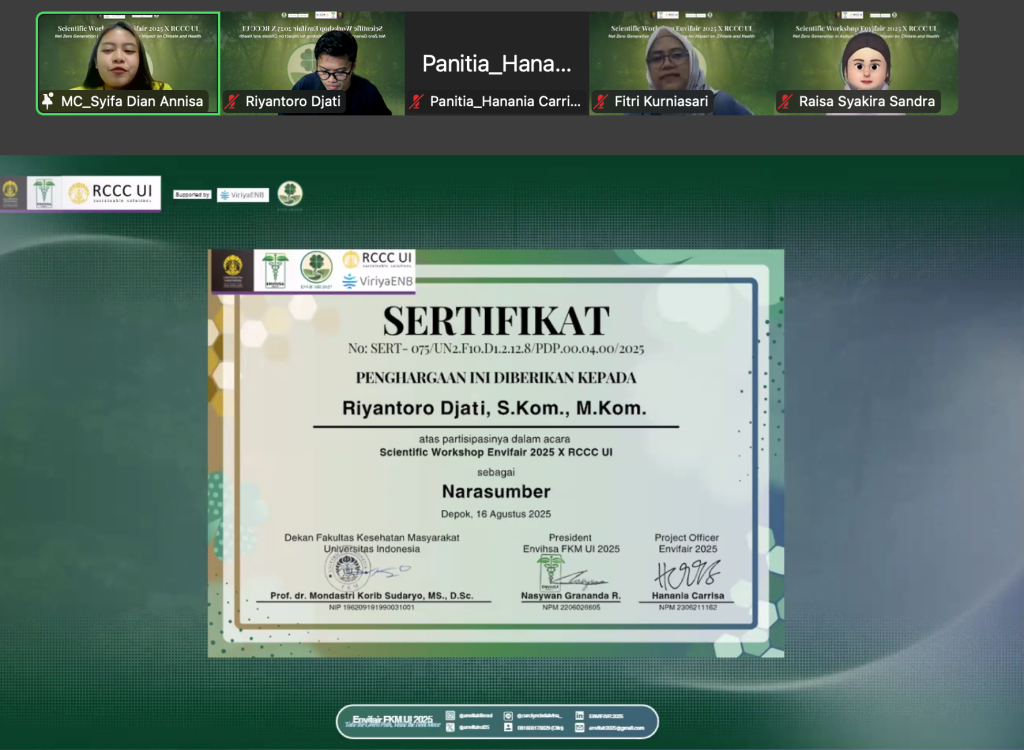Click the phone number next to the contact icon
Screen dimensions: 1024x750
pyautogui.click(x=540, y=728)
